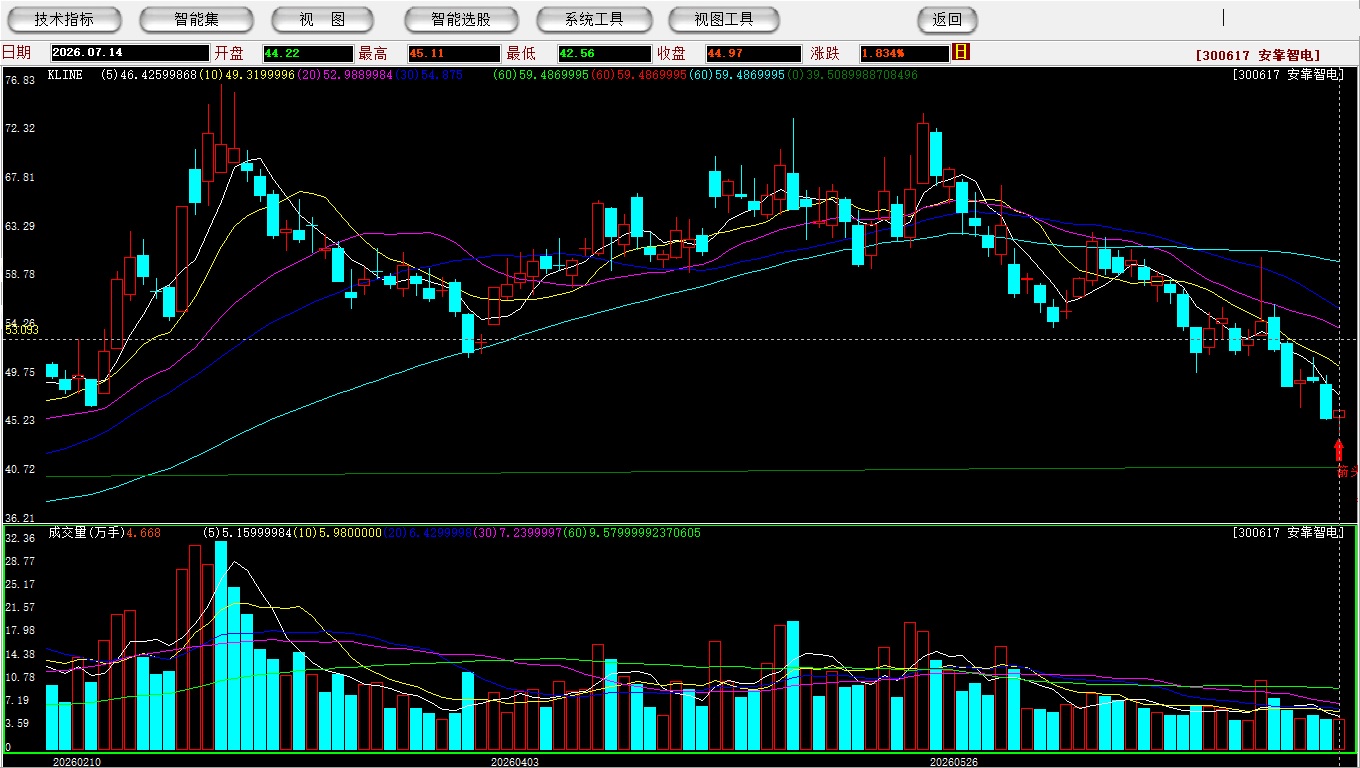Click the 最低 value 42.56
This screenshot has height=768, width=1360.
click(x=605, y=53)
